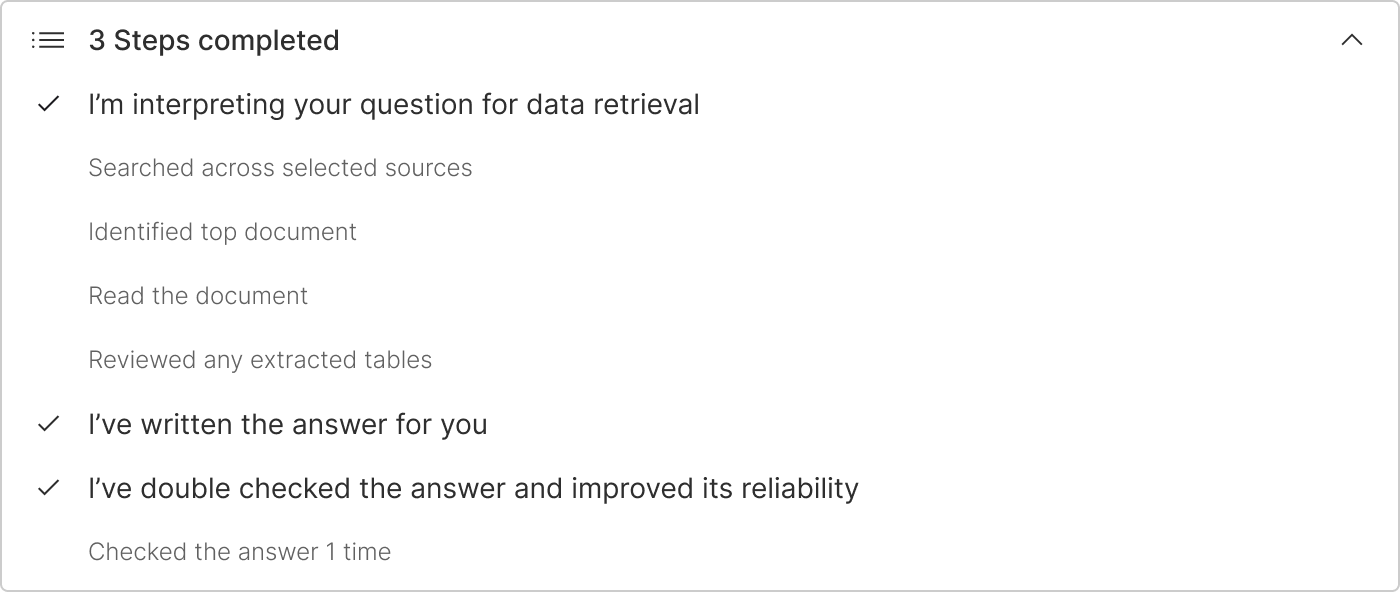Click the "Read the document" sub-step
The image size is (1400, 592).
point(198,296)
